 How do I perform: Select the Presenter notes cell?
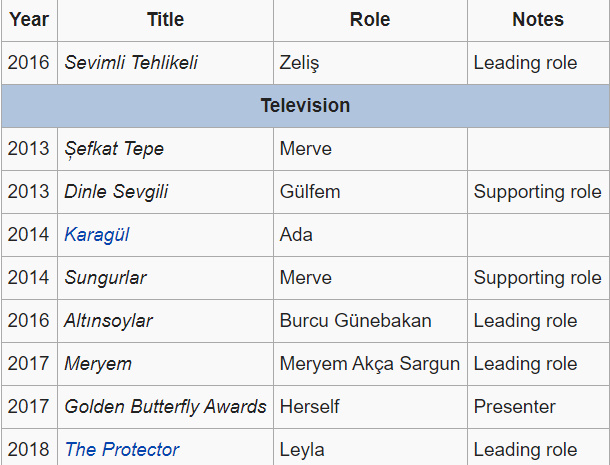click(x=515, y=407)
